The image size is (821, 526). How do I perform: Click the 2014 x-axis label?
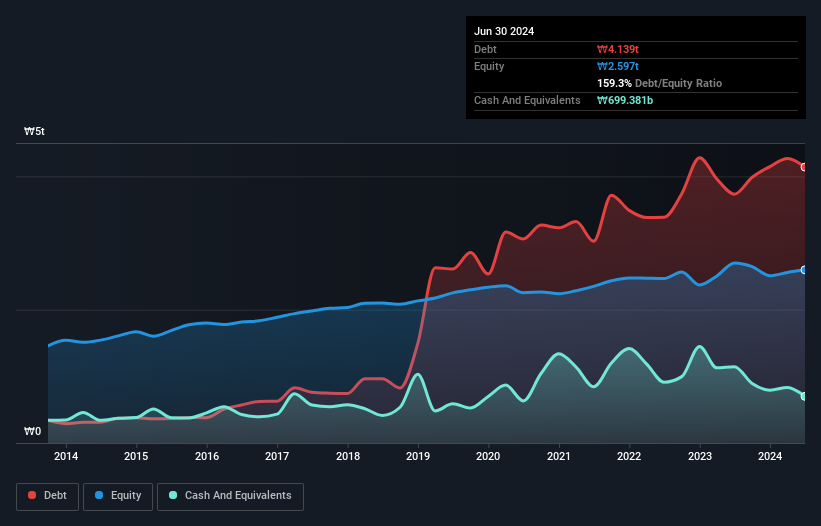[x=66, y=456]
